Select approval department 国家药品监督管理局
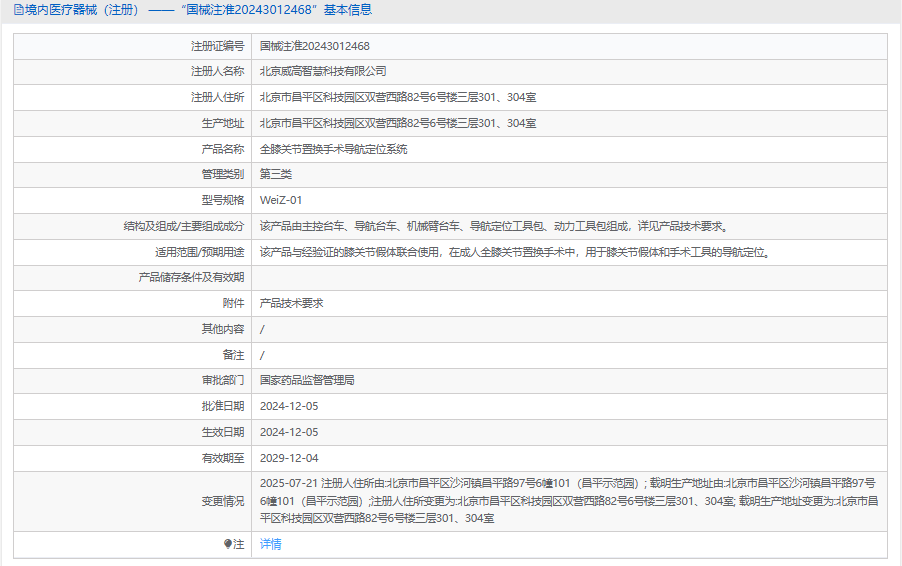 (x=307, y=380)
